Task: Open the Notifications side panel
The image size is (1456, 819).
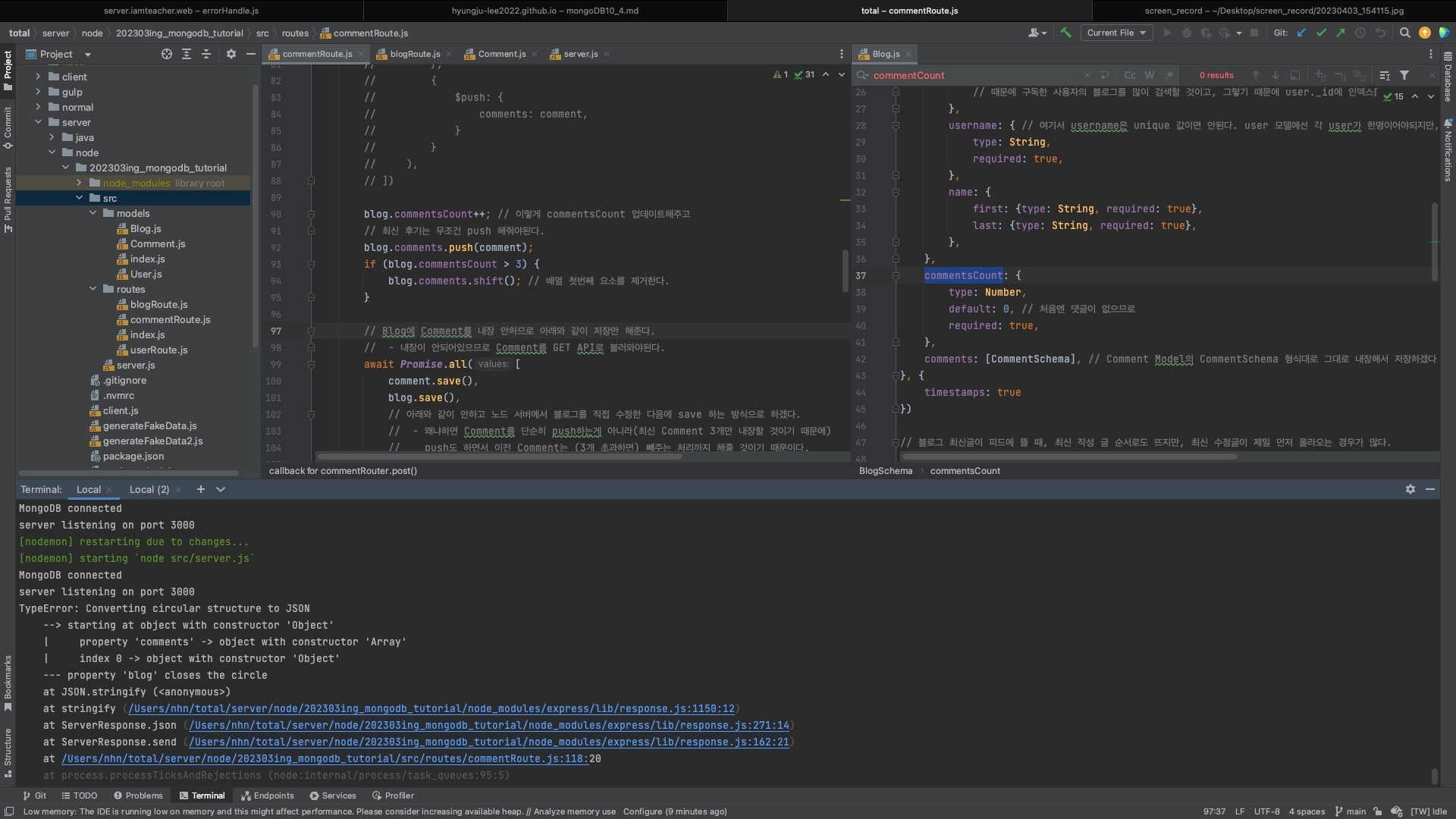Action: tap(1448, 150)
